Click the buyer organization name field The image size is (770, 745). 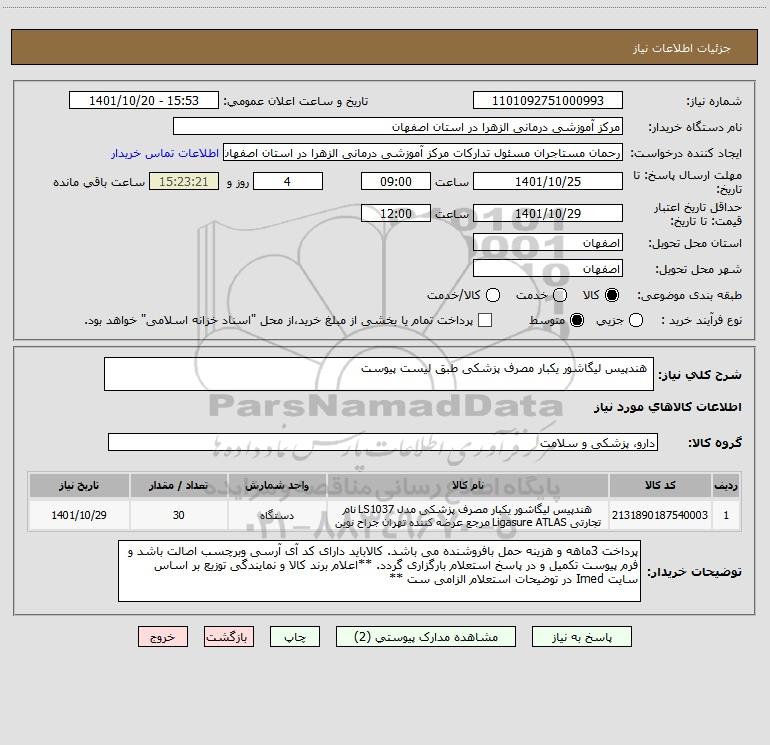[398, 127]
